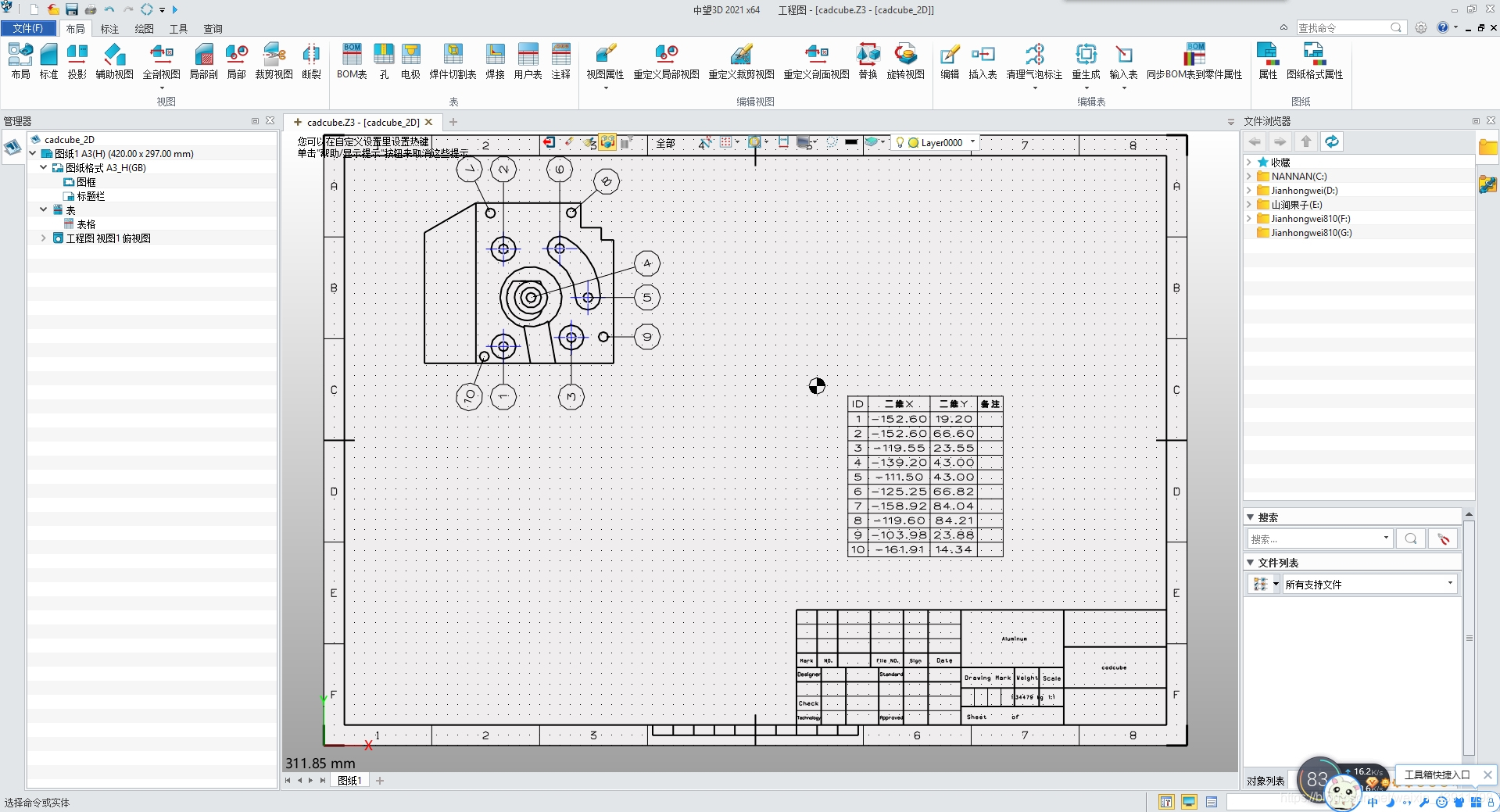Click the file browser up-folder arrow

[x=1305, y=141]
